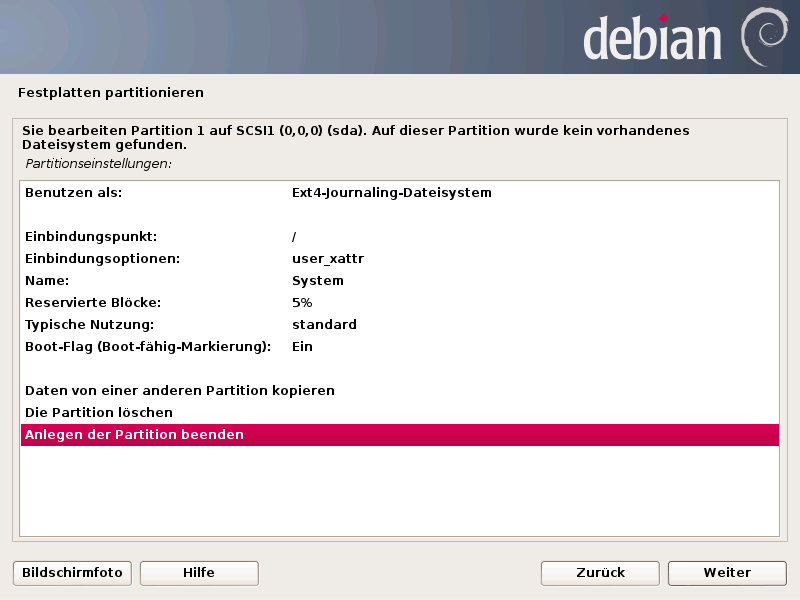Viewport: 800px width, 600px height.
Task: Adjust the reserved blocks 5% value
Action: 302,303
